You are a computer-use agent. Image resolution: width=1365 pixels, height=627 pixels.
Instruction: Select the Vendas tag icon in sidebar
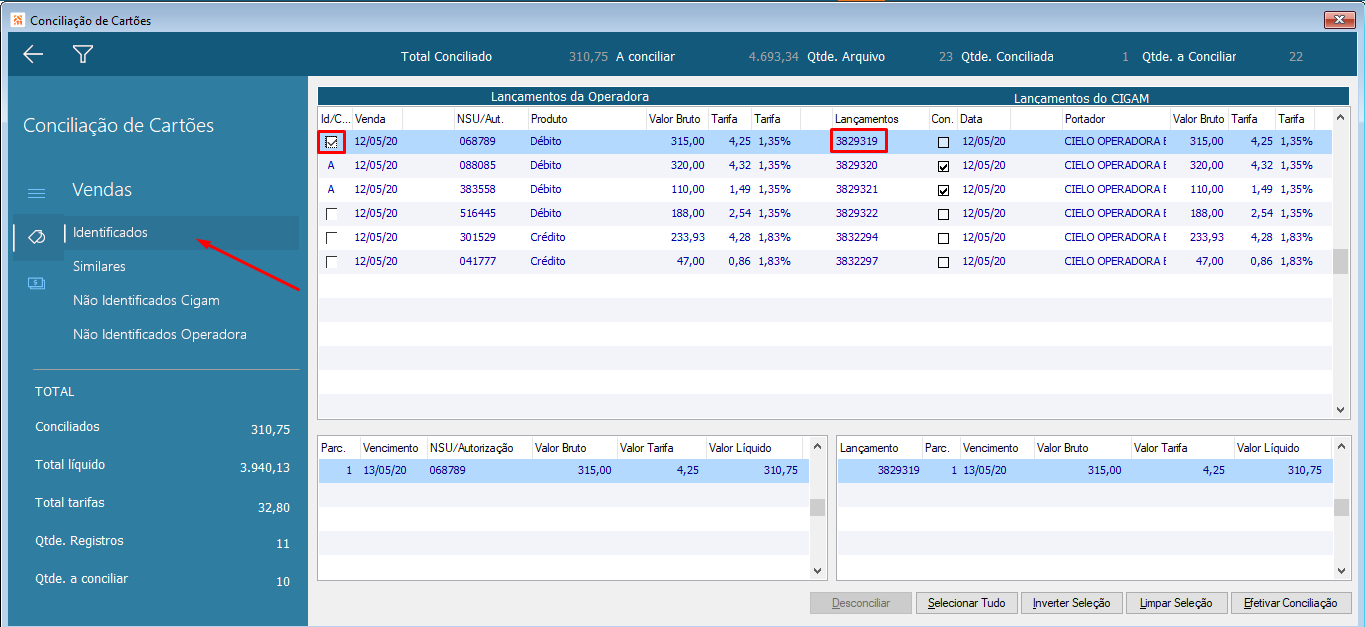(36, 236)
